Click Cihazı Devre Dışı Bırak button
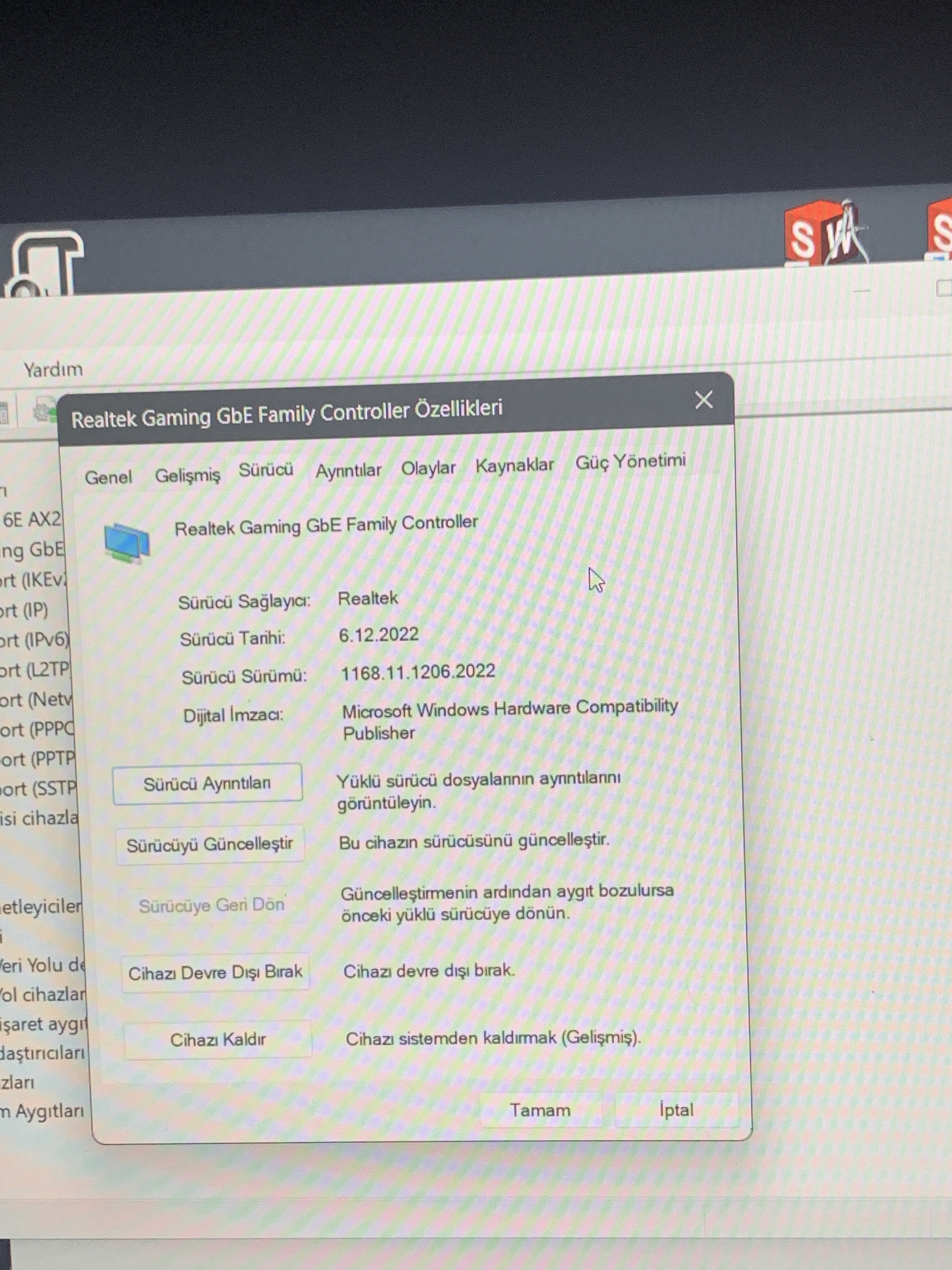952x1270 pixels. [x=215, y=972]
